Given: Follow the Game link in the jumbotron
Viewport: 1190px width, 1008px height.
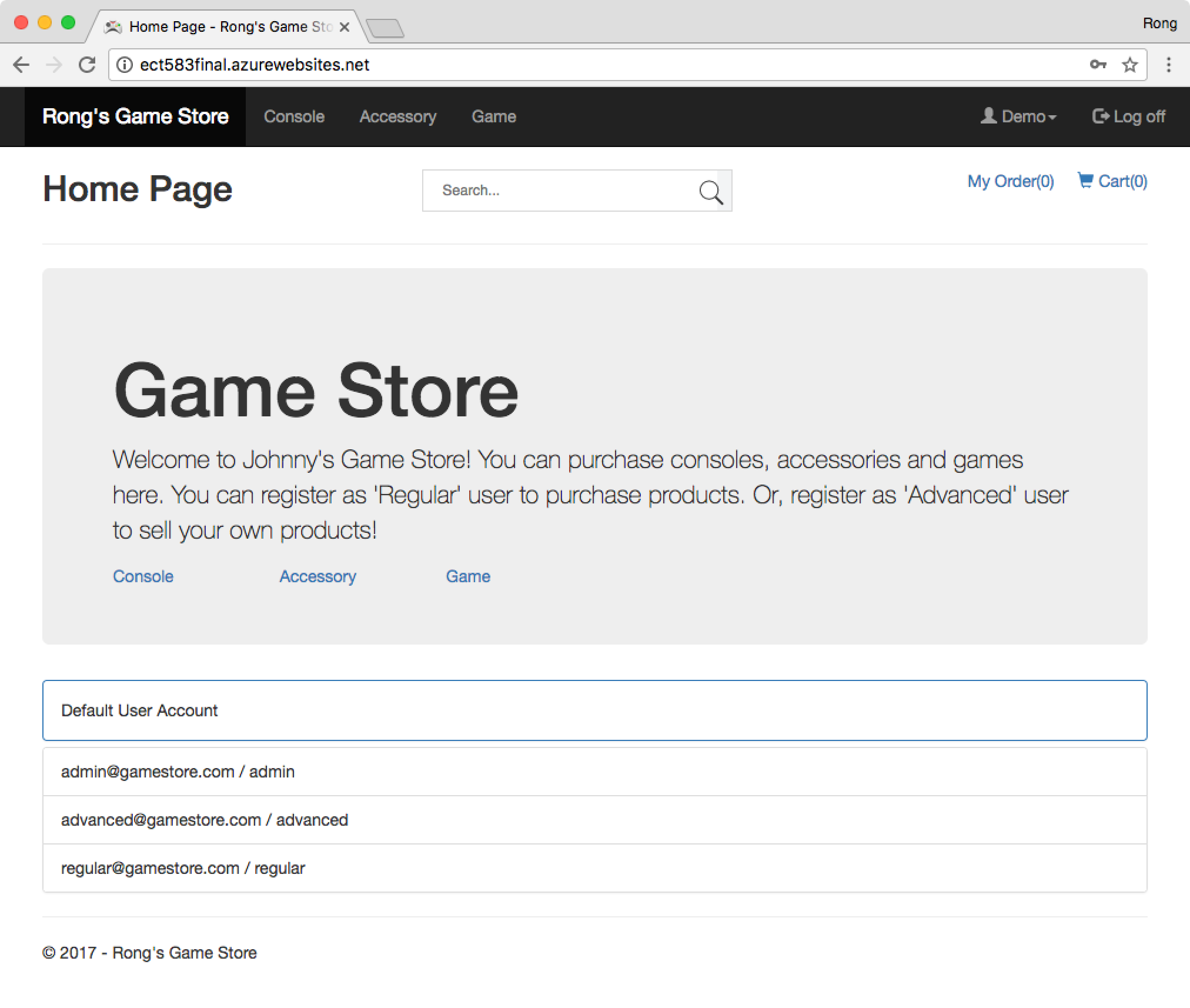Looking at the screenshot, I should point(468,576).
